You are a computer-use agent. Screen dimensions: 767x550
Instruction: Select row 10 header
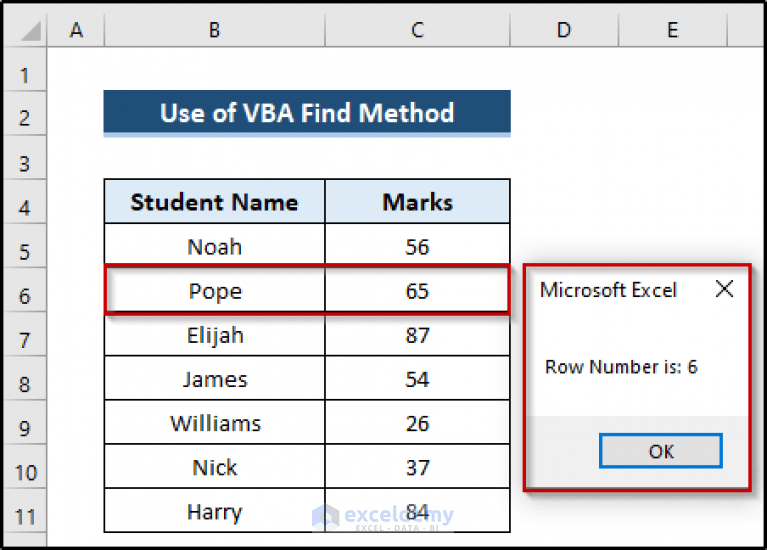(25, 466)
